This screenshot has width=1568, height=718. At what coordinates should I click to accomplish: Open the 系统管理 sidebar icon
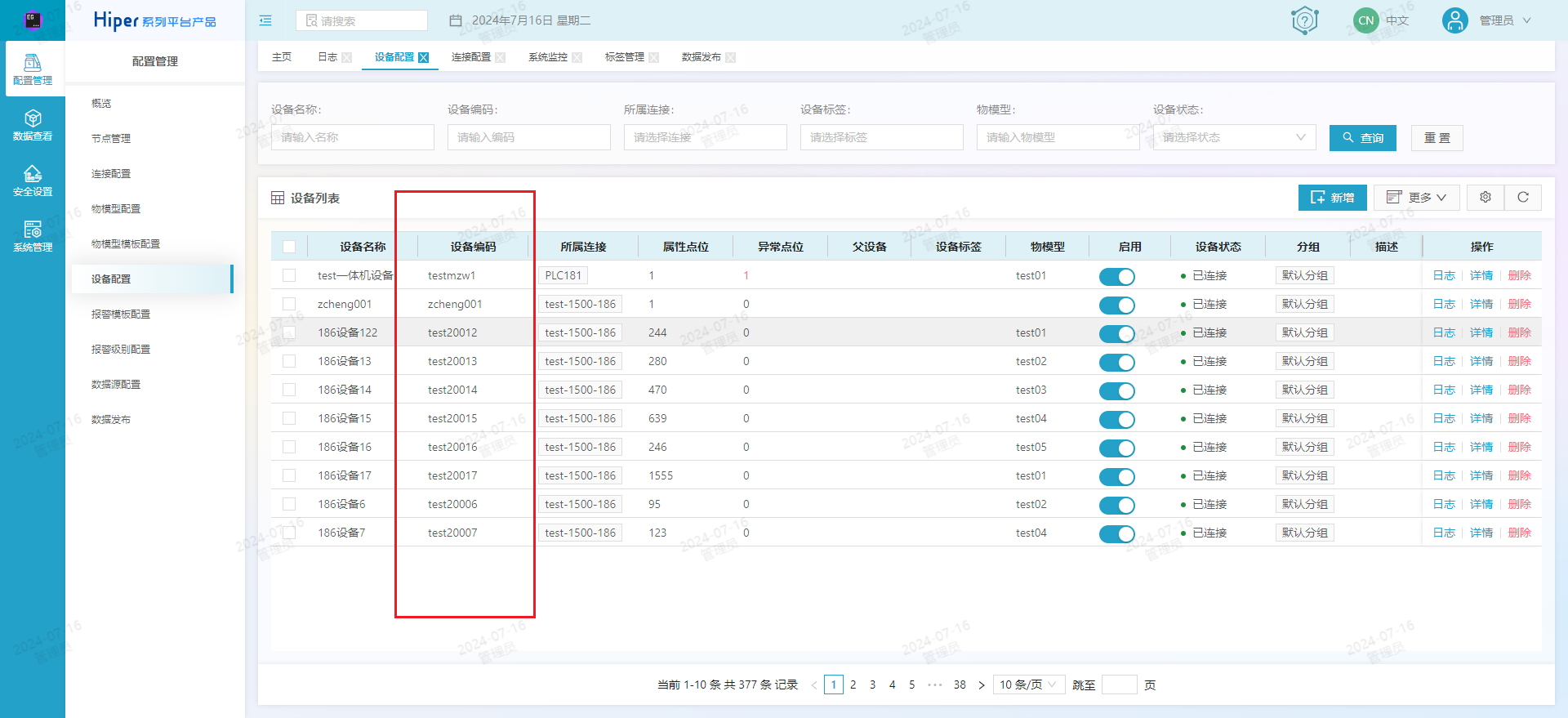33,235
